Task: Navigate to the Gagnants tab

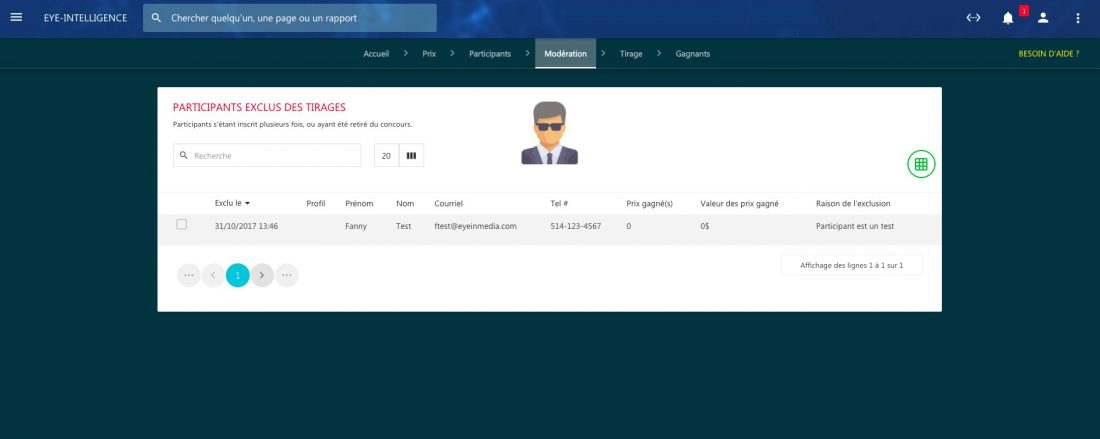Action: click(693, 53)
